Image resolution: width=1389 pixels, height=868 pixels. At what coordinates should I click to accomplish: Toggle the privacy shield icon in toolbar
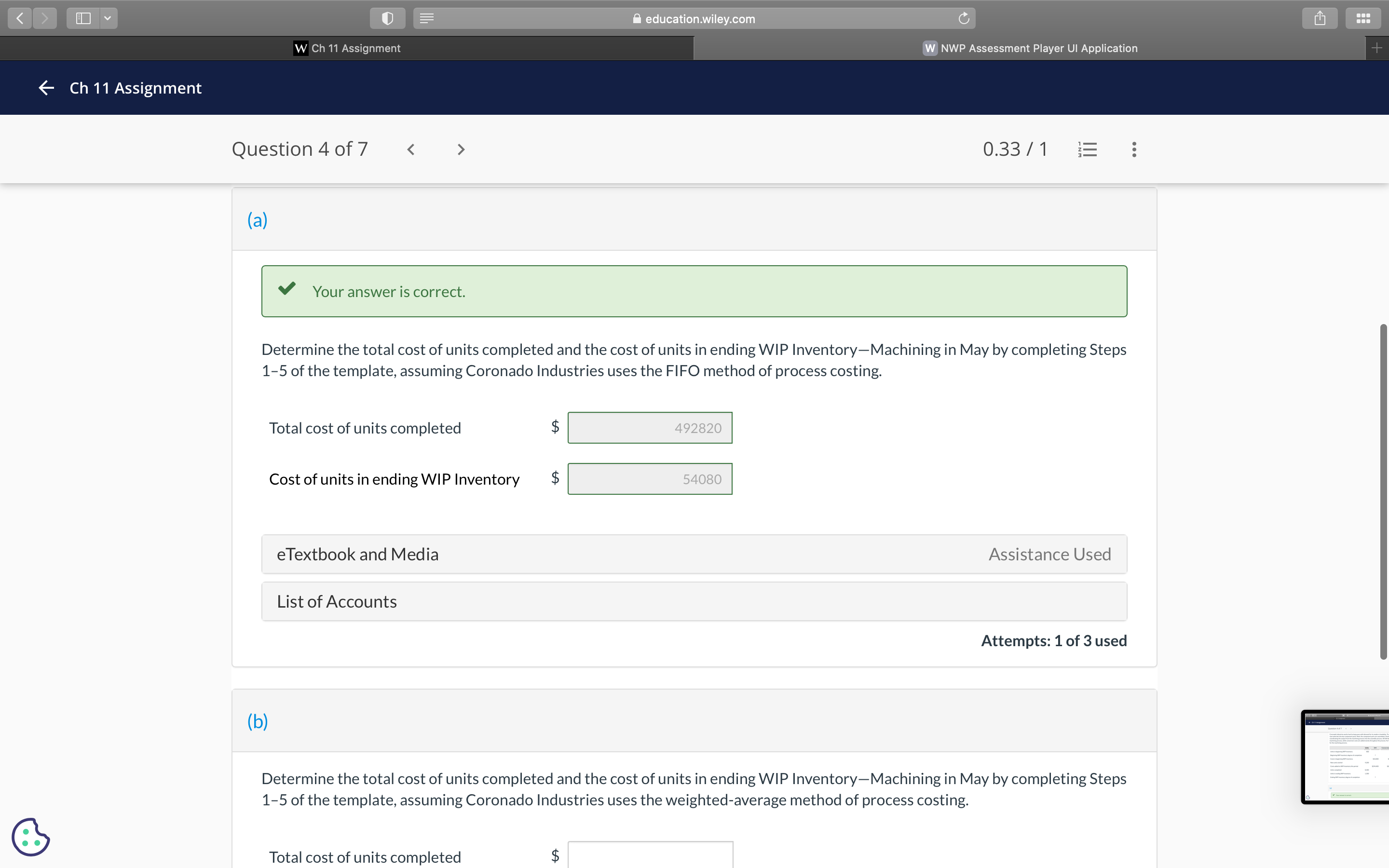[387, 18]
